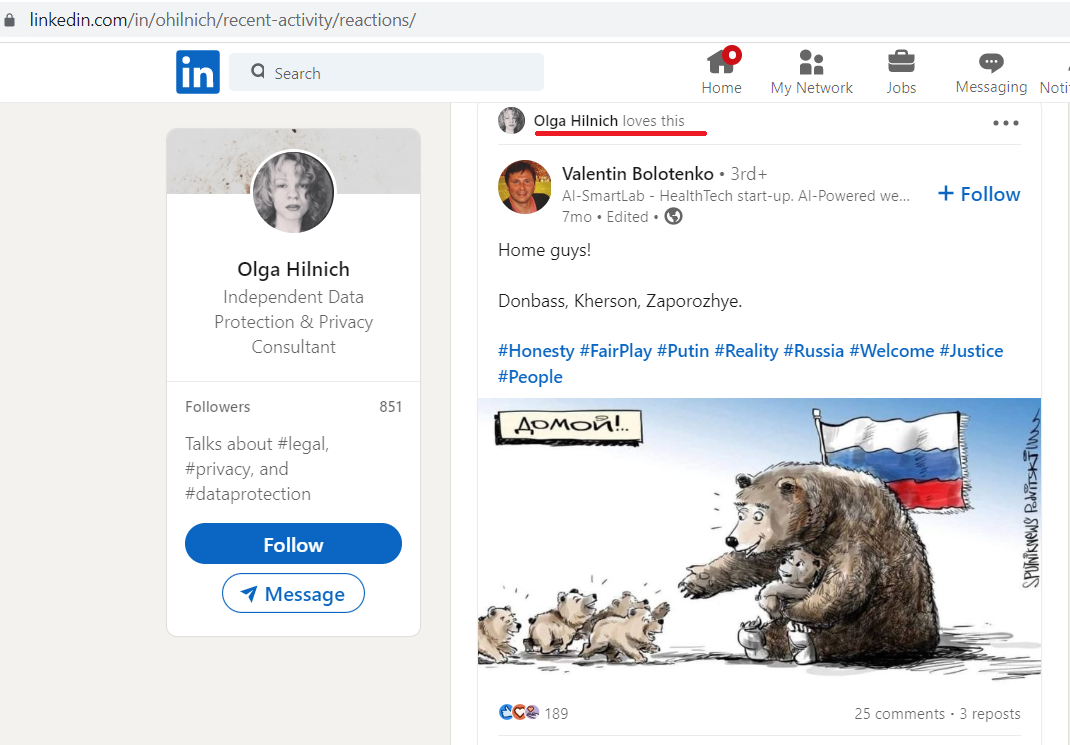1070x745 pixels.
Task: Open Home from the navigation bar
Action: tap(721, 72)
